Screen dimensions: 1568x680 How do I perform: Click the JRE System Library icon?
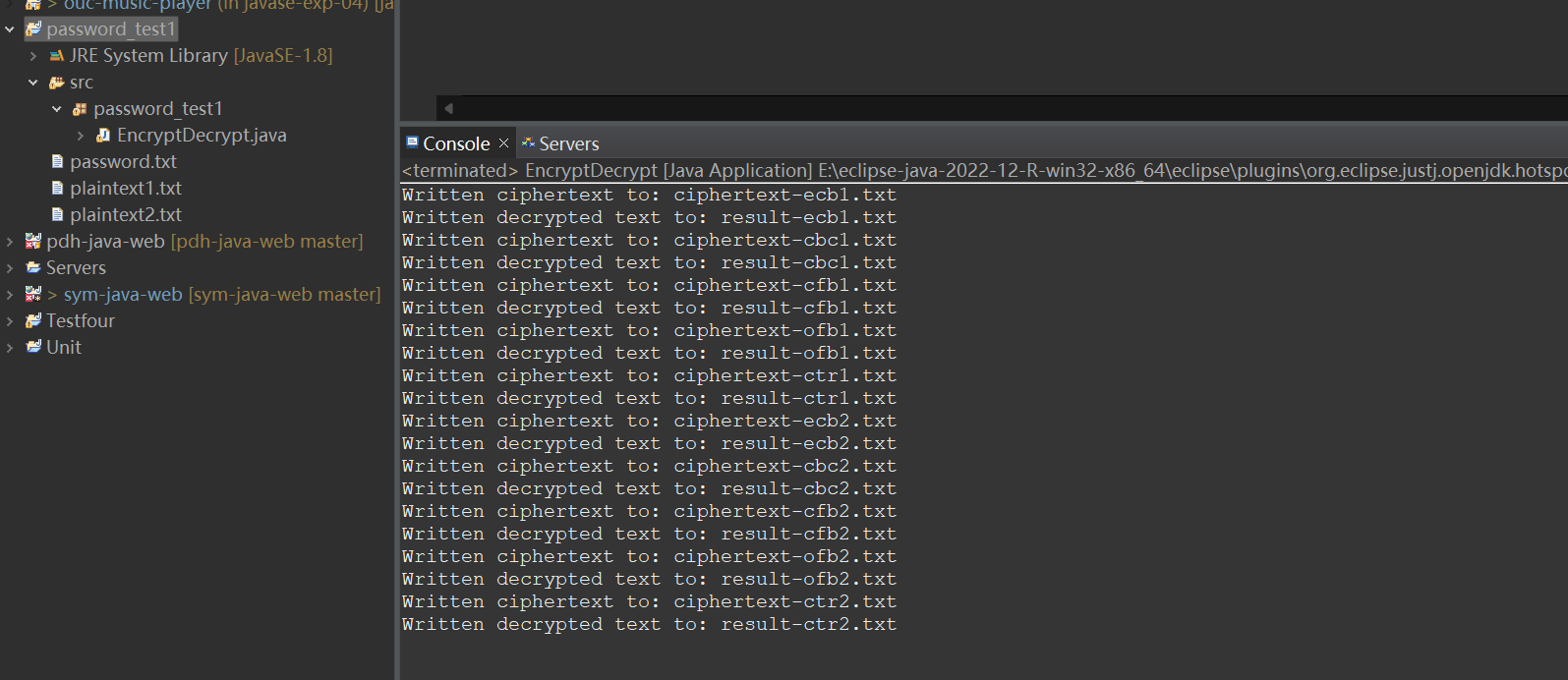tap(57, 56)
